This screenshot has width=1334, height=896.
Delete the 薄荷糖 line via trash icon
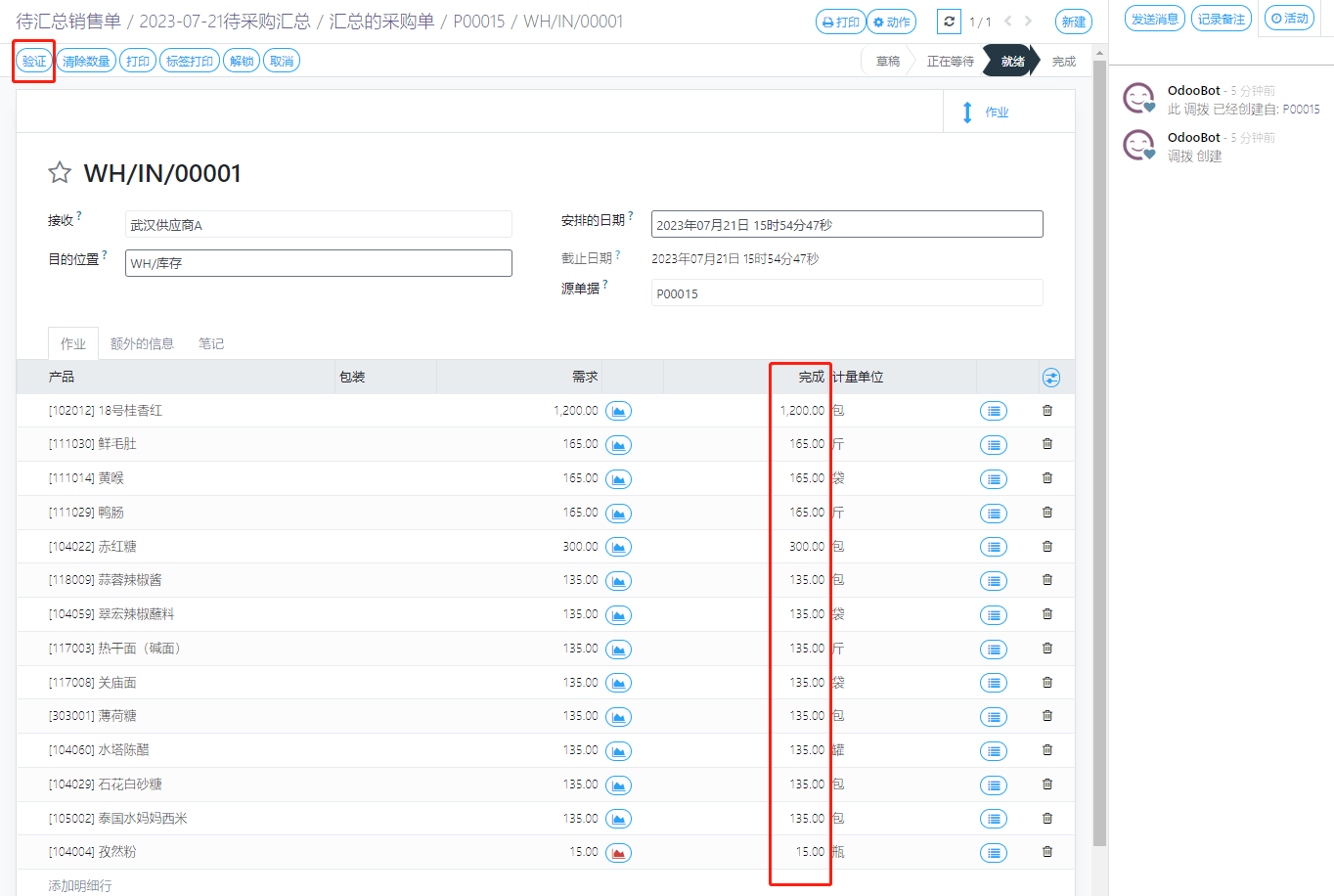pos(1047,716)
